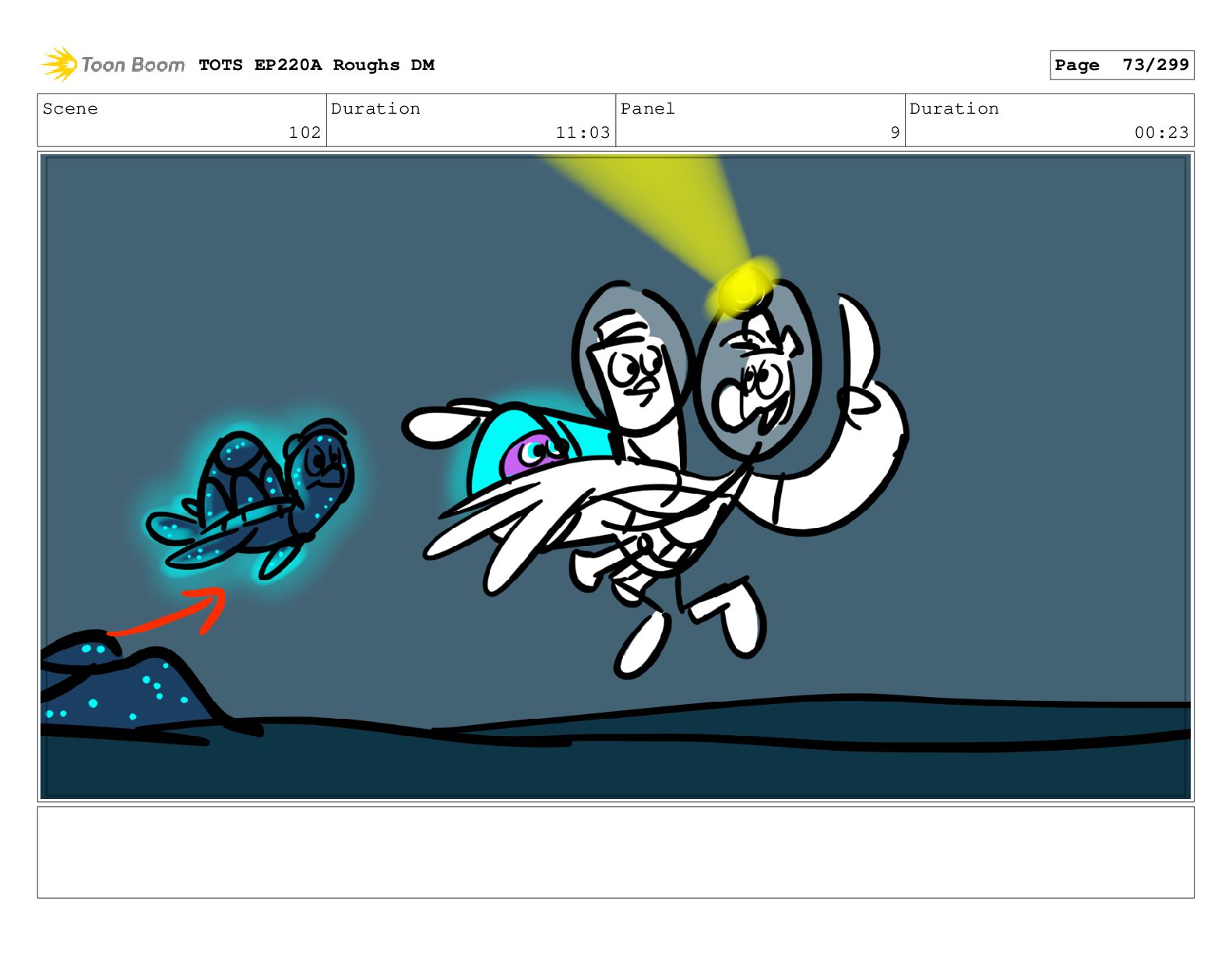The height and width of the screenshot is (954, 1232).
Task: Click the 'Panel' header label
Action: (x=647, y=109)
